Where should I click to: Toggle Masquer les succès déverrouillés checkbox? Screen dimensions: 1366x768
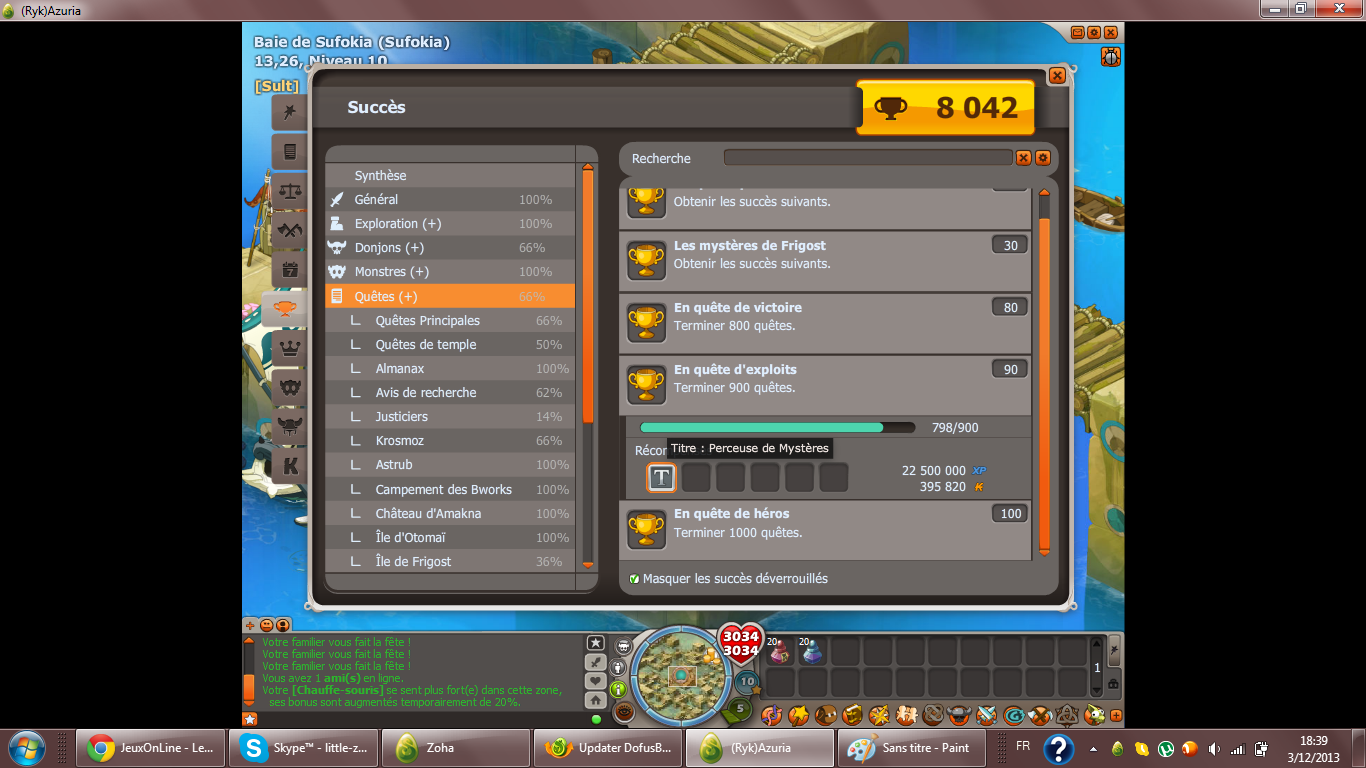[x=634, y=579]
